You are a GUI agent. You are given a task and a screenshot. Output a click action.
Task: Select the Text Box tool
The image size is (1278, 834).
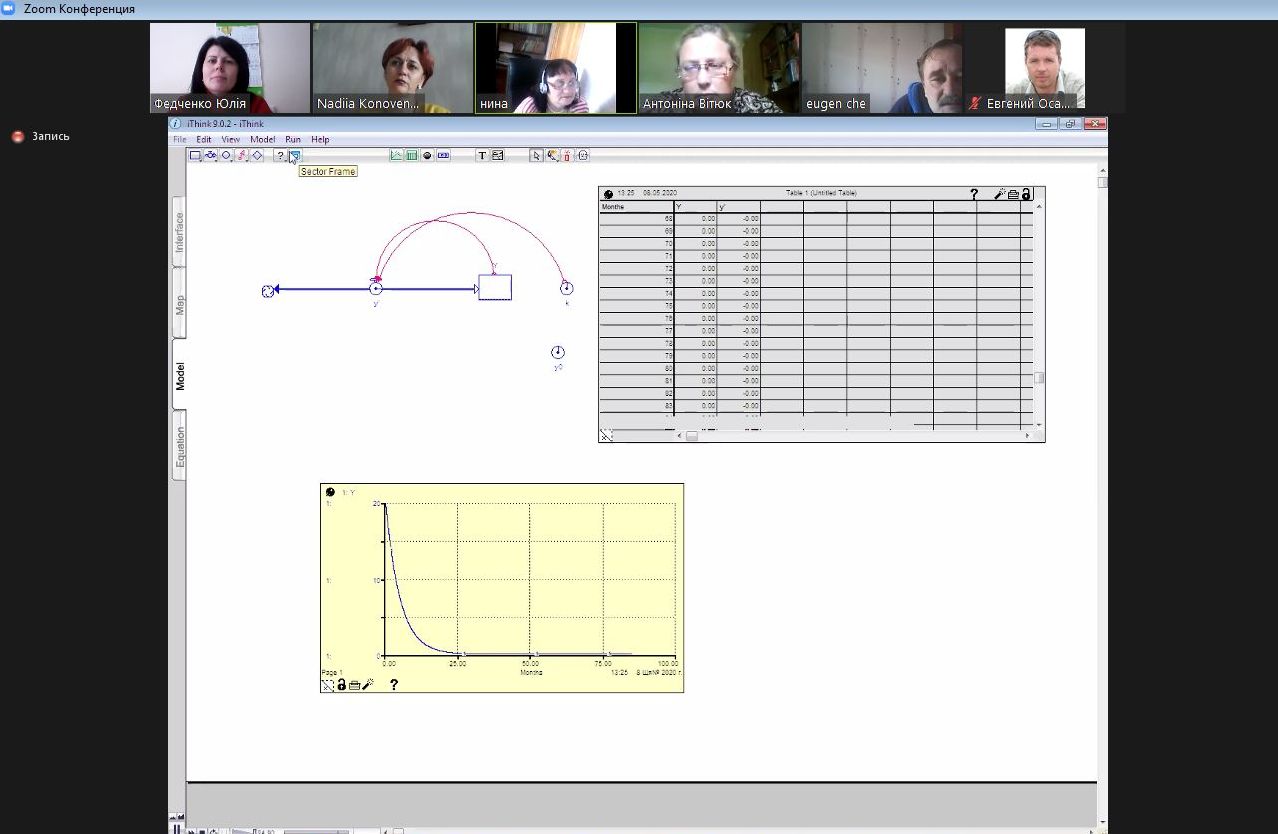click(482, 155)
